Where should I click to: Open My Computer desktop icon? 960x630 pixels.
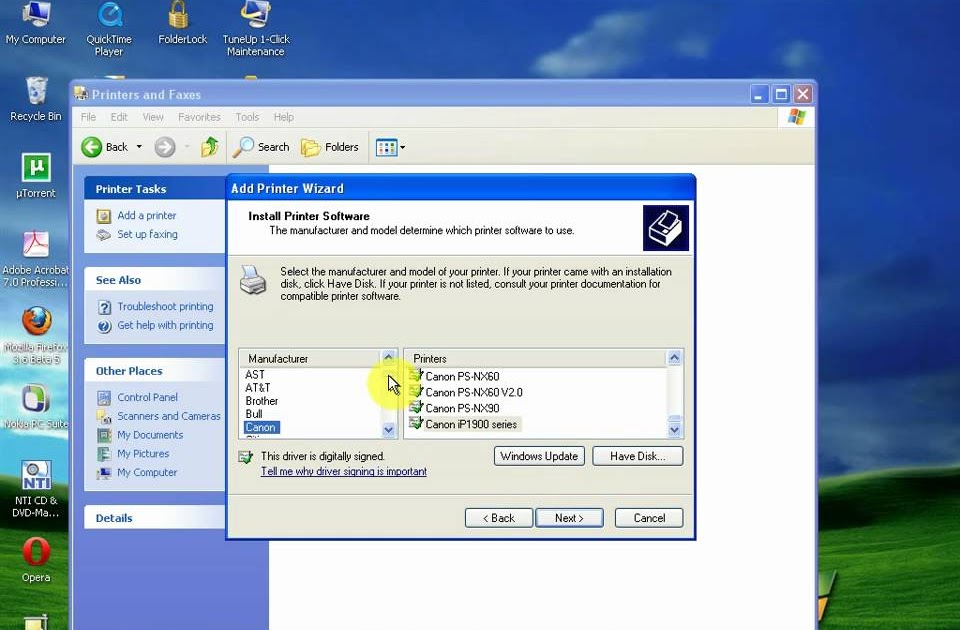pyautogui.click(x=36, y=24)
